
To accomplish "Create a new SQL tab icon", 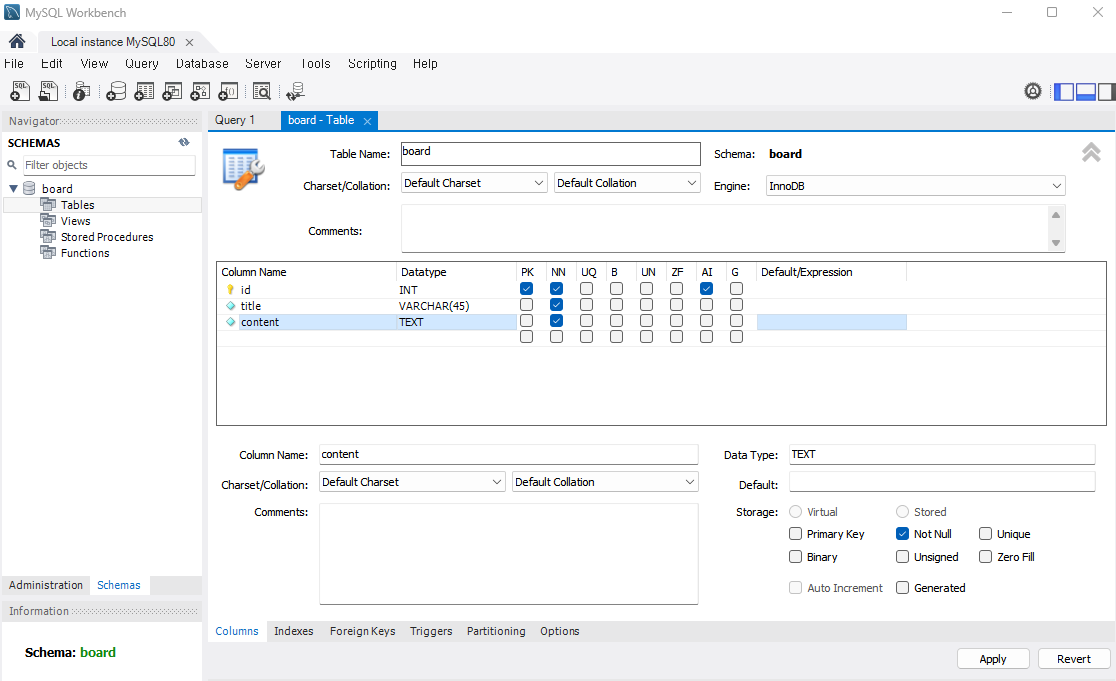I will point(20,91).
